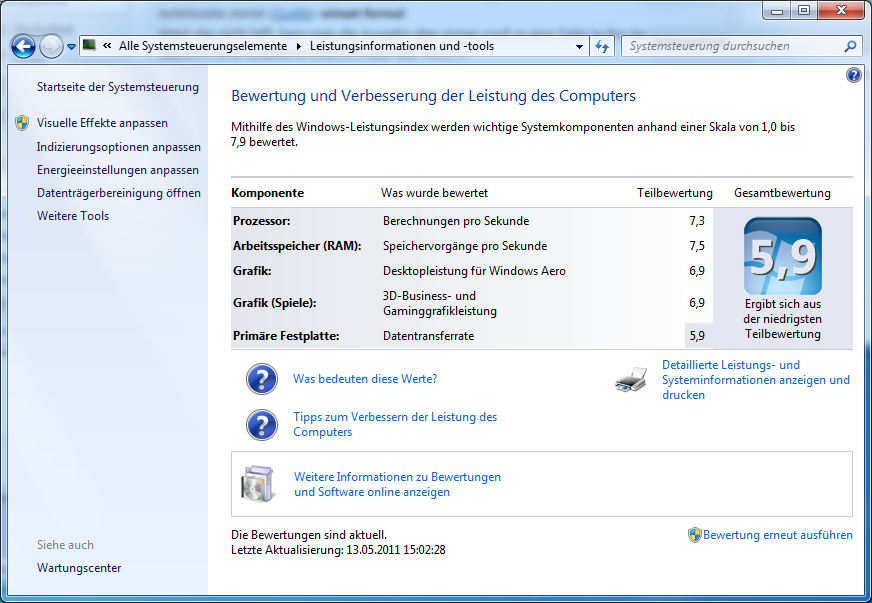Click the large 5,9 overall score badge
Screen dimensions: 872x603
coord(782,257)
